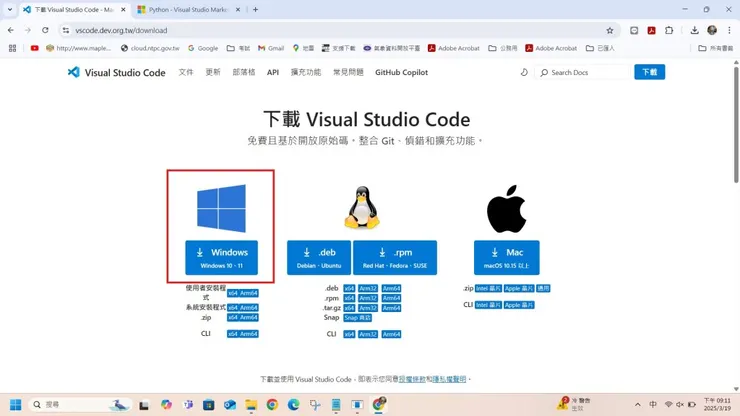Open the tab search chevron dropdown
This screenshot has height=416, width=740.
pyautogui.click(x=9, y=9)
